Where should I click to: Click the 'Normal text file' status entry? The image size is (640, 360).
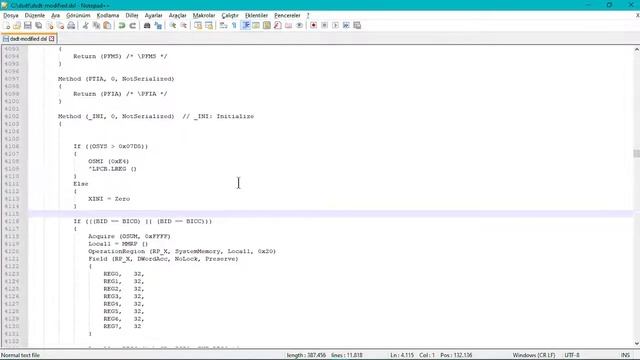point(20,355)
